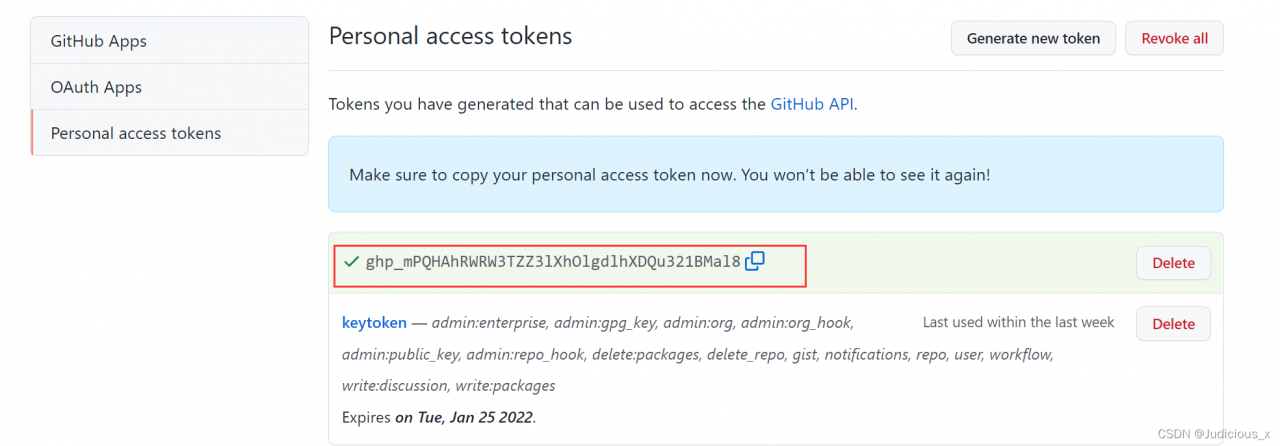1280x446 pixels.
Task: Click the Last used within the last week label
Action: (1018, 322)
